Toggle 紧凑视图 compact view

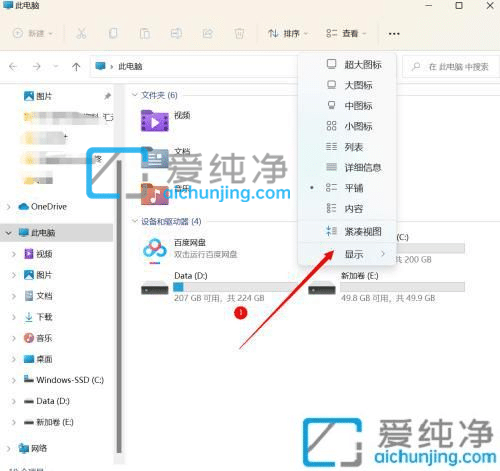(x=347, y=231)
